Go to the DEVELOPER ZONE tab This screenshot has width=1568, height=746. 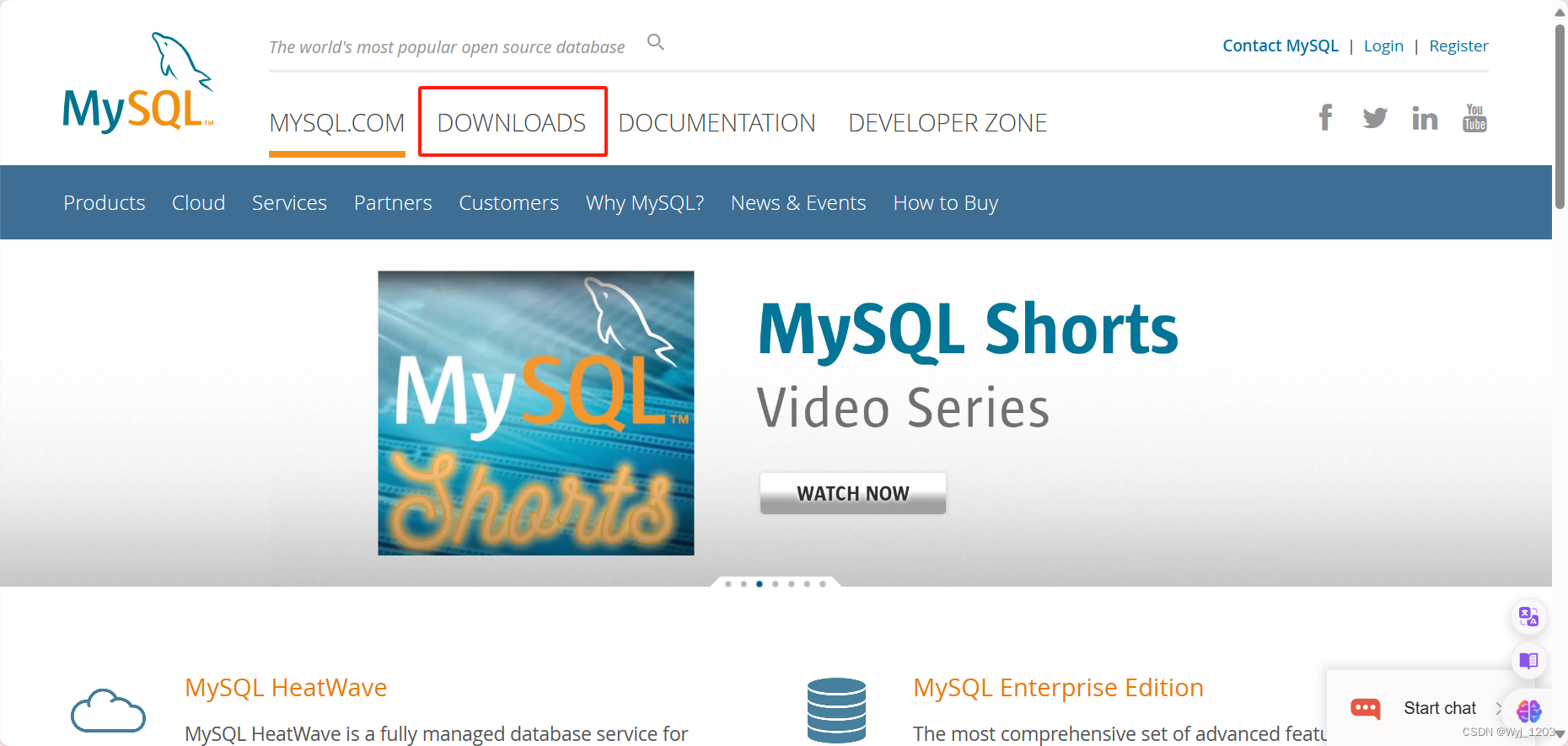(948, 123)
